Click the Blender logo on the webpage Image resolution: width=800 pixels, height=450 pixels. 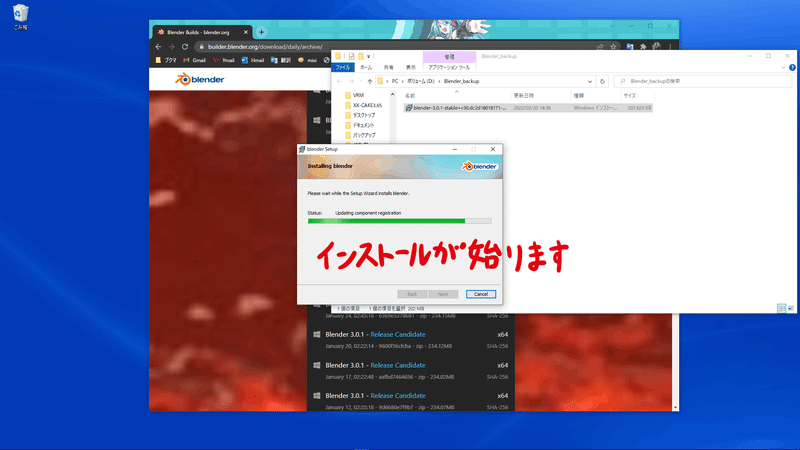point(199,79)
